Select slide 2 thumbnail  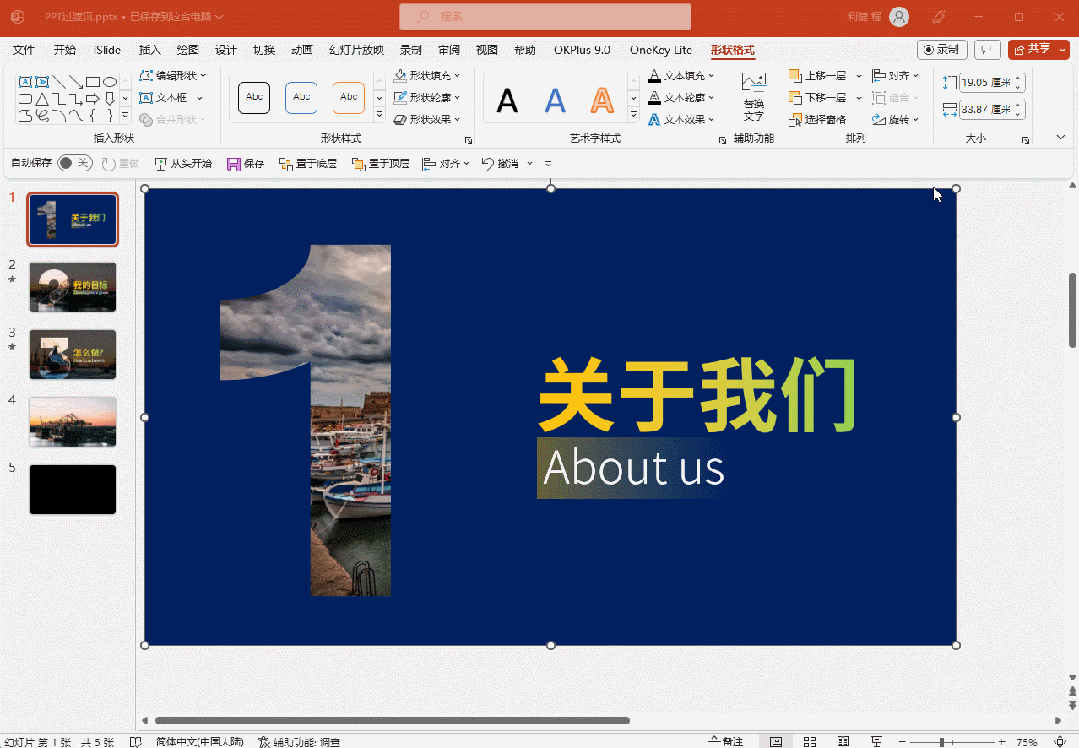click(73, 287)
